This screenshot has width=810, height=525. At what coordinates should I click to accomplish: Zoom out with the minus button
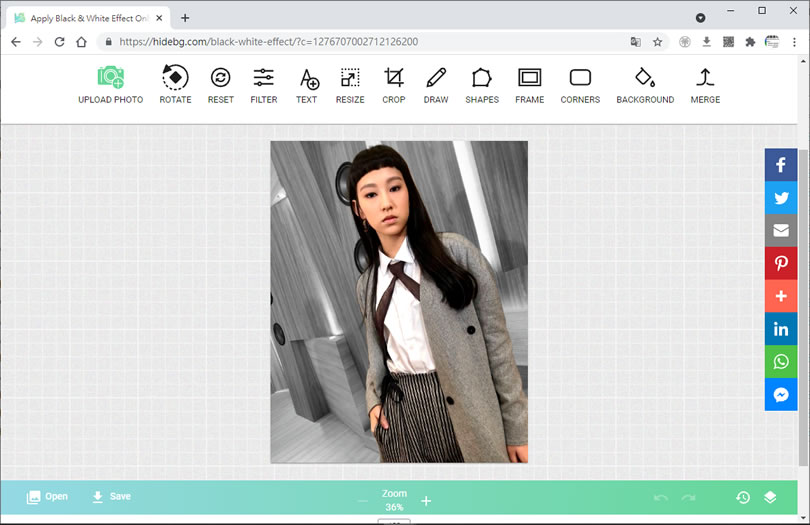(363, 501)
